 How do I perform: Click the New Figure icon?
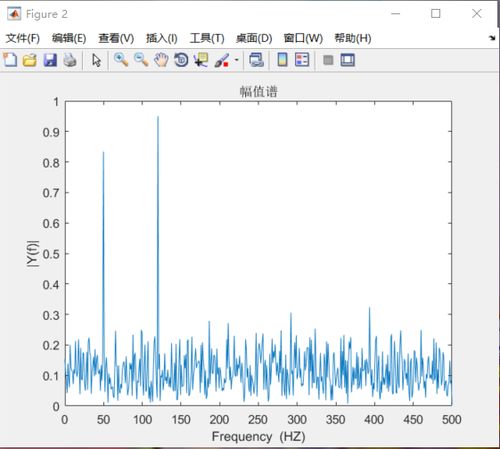(10, 60)
